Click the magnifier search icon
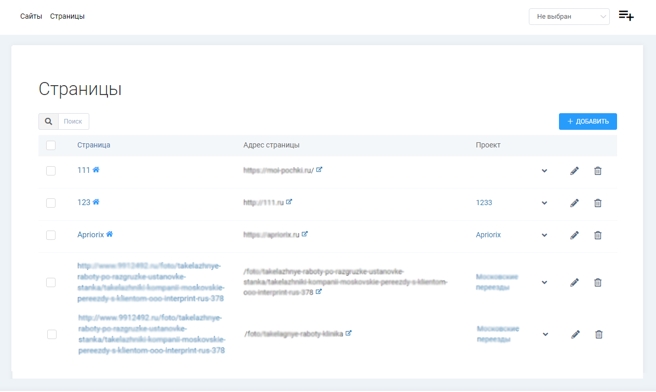Screen dimensions: 656x392 tap(49, 121)
